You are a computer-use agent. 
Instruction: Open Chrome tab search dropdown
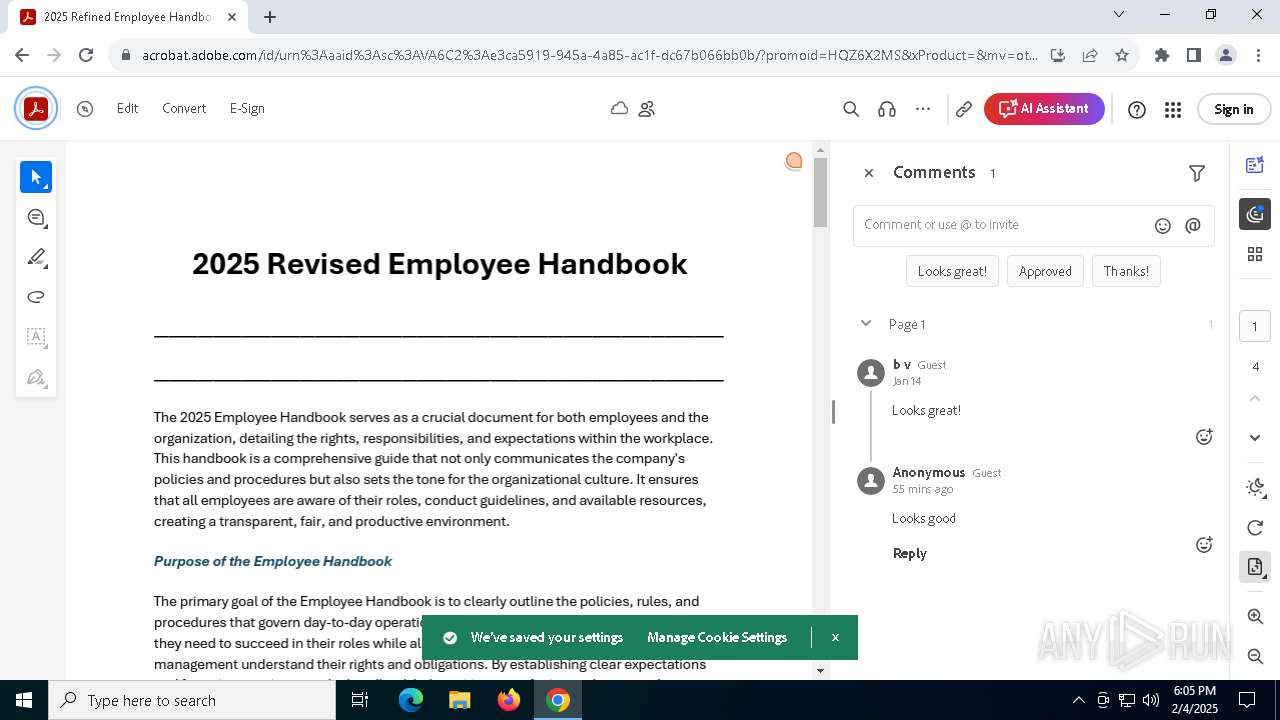click(1119, 14)
